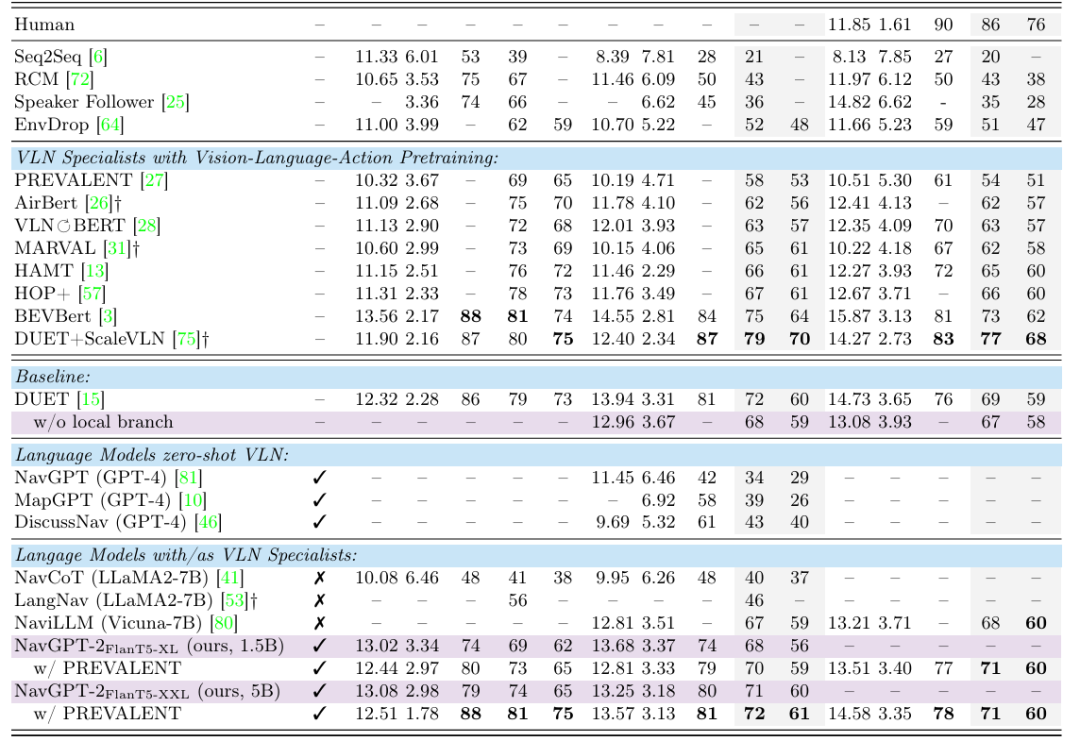This screenshot has width=1080, height=741.
Task: Click value 11.33 in Seq2Seq row
Action: point(376,56)
